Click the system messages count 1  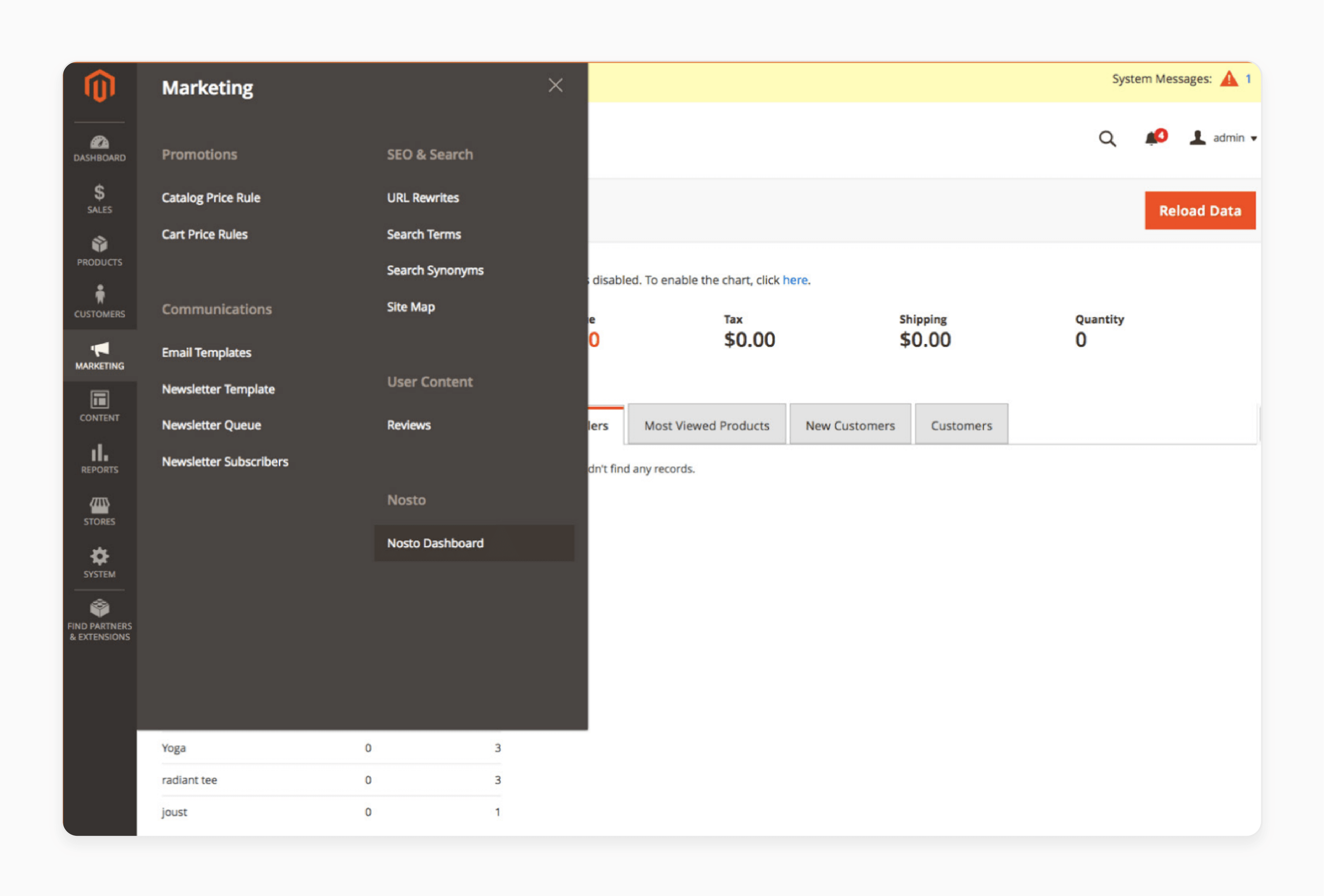coord(1248,79)
